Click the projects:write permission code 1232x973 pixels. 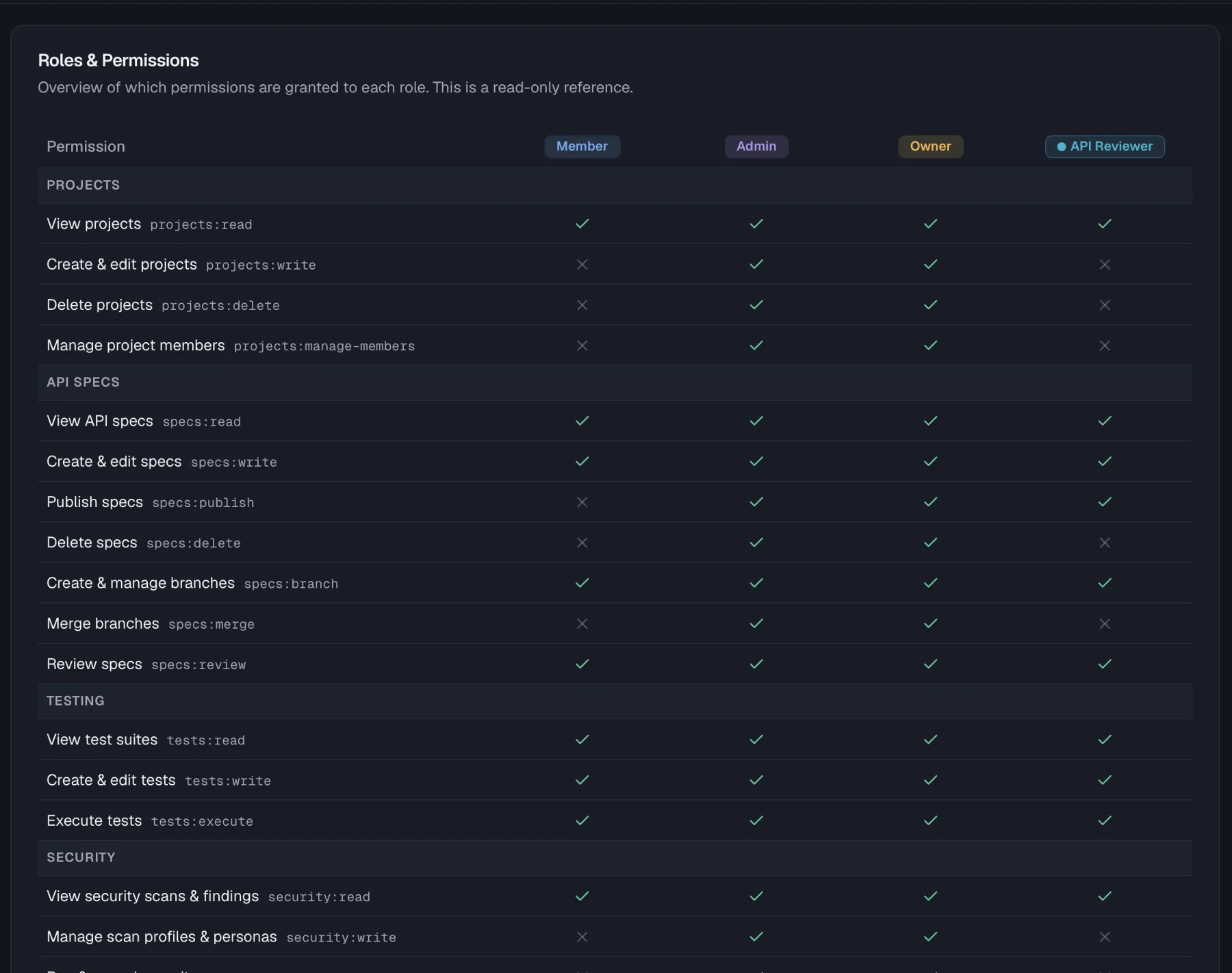[x=261, y=265]
